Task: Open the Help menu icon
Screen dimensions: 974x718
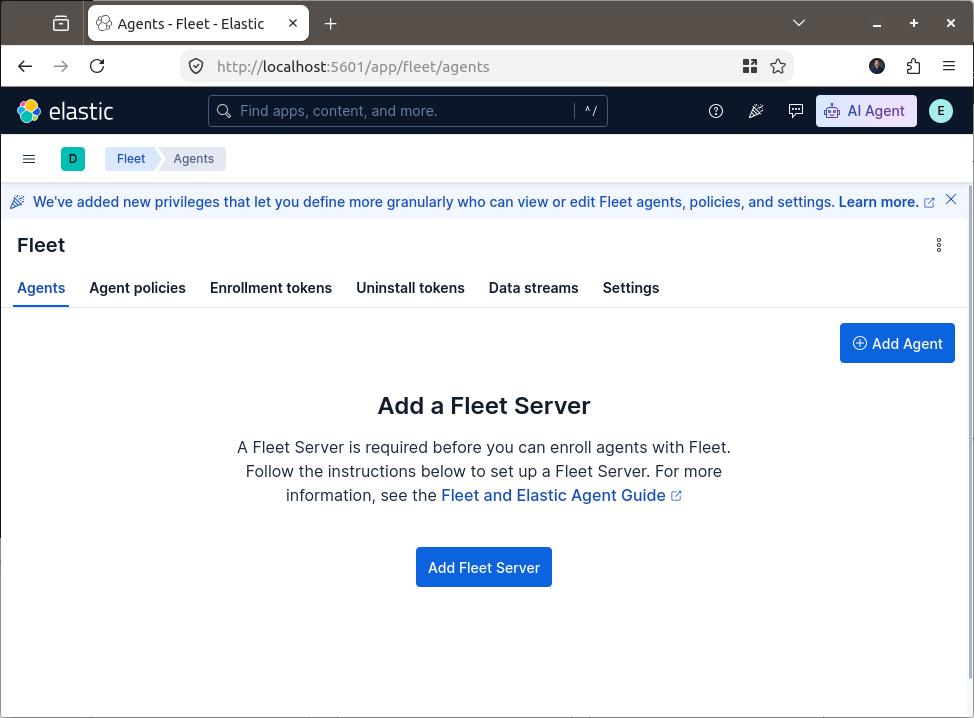Action: tap(716, 111)
